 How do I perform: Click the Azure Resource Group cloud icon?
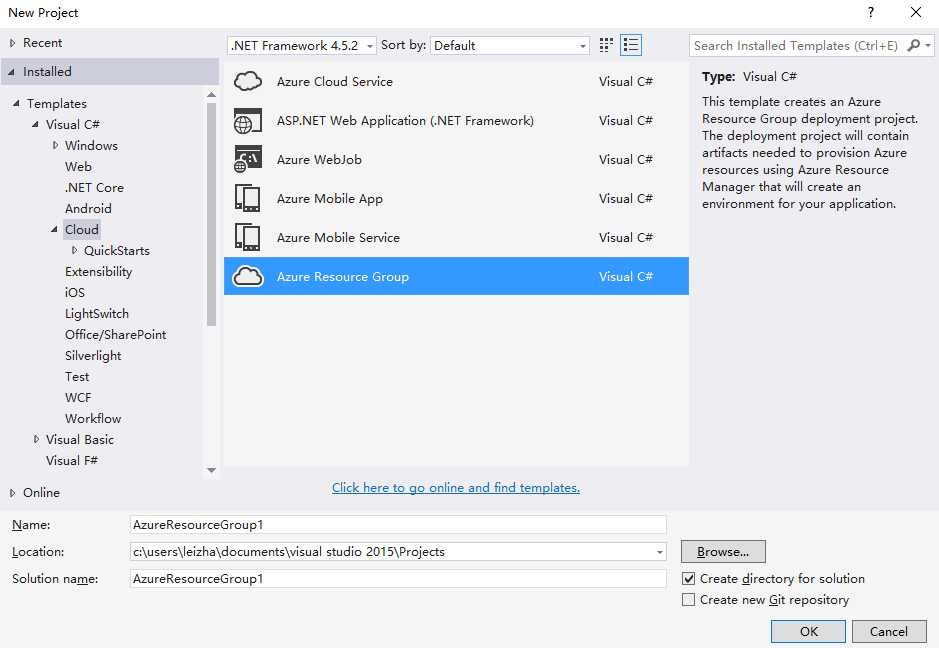[248, 276]
